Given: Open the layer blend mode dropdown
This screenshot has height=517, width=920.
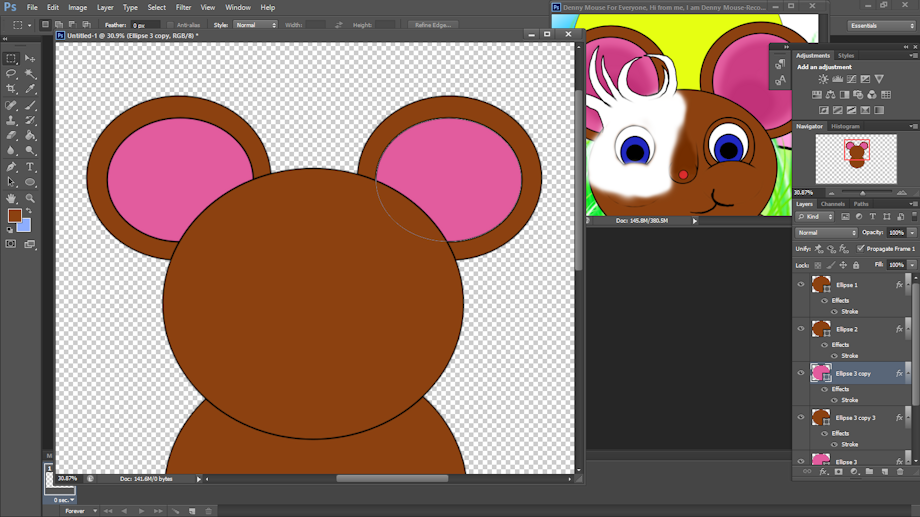Looking at the screenshot, I should [826, 233].
